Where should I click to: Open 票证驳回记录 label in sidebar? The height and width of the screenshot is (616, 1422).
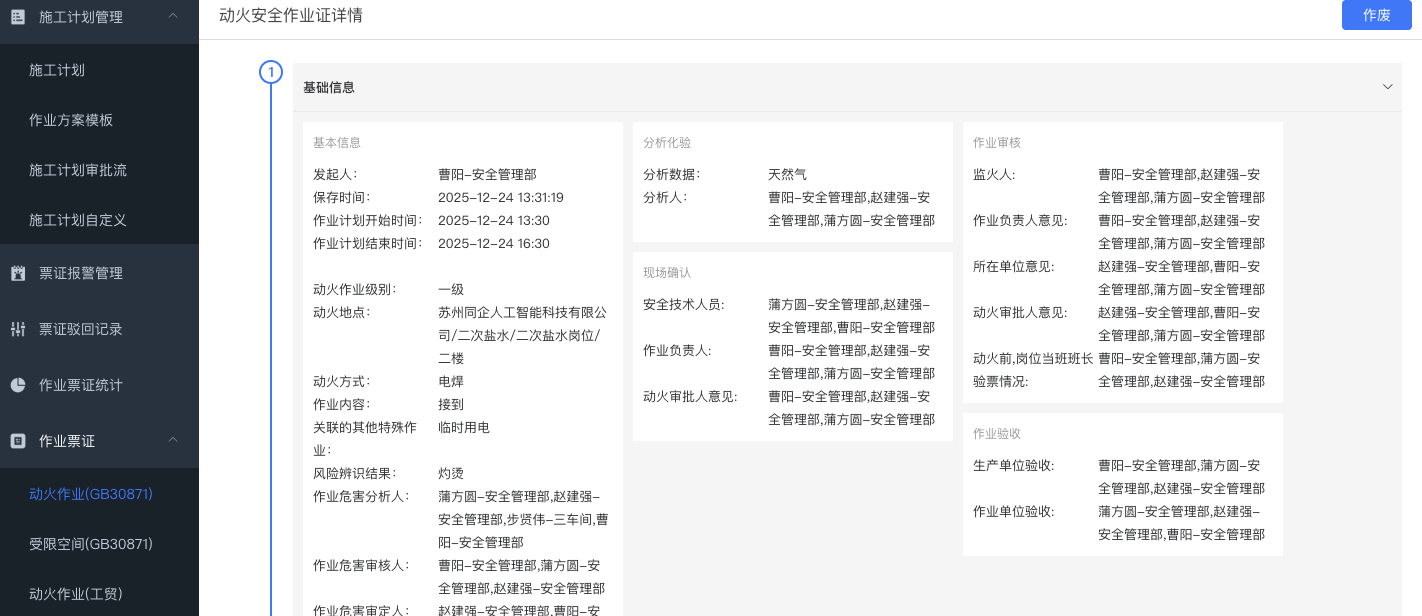pyautogui.click(x=81, y=329)
